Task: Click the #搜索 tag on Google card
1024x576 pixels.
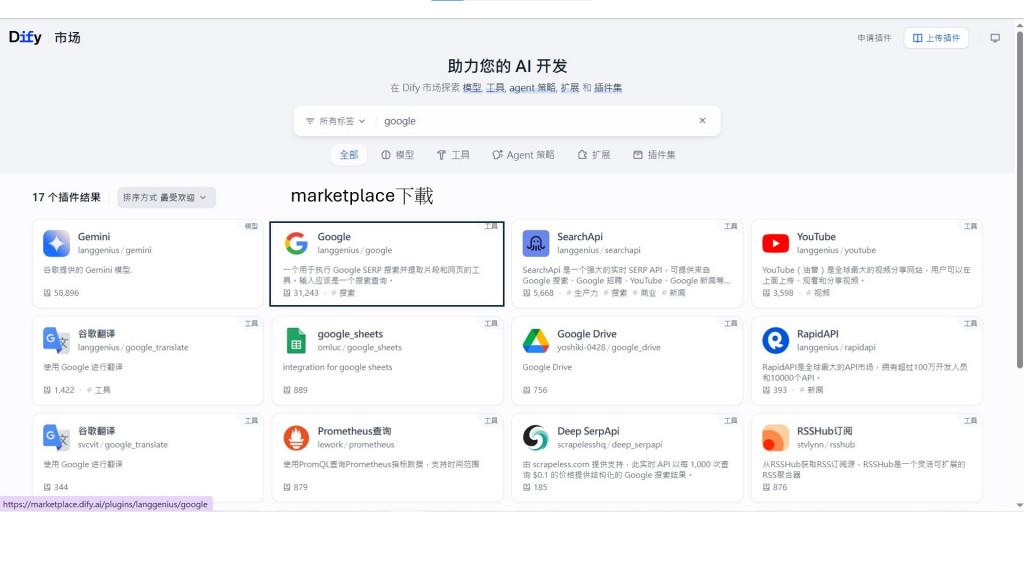Action: pyautogui.click(x=343, y=293)
